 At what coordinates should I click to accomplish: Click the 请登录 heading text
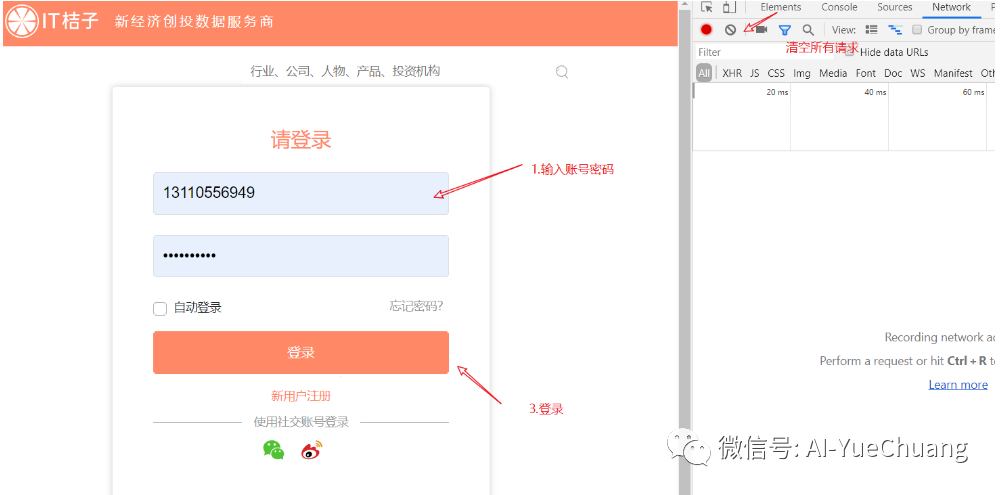click(301, 140)
